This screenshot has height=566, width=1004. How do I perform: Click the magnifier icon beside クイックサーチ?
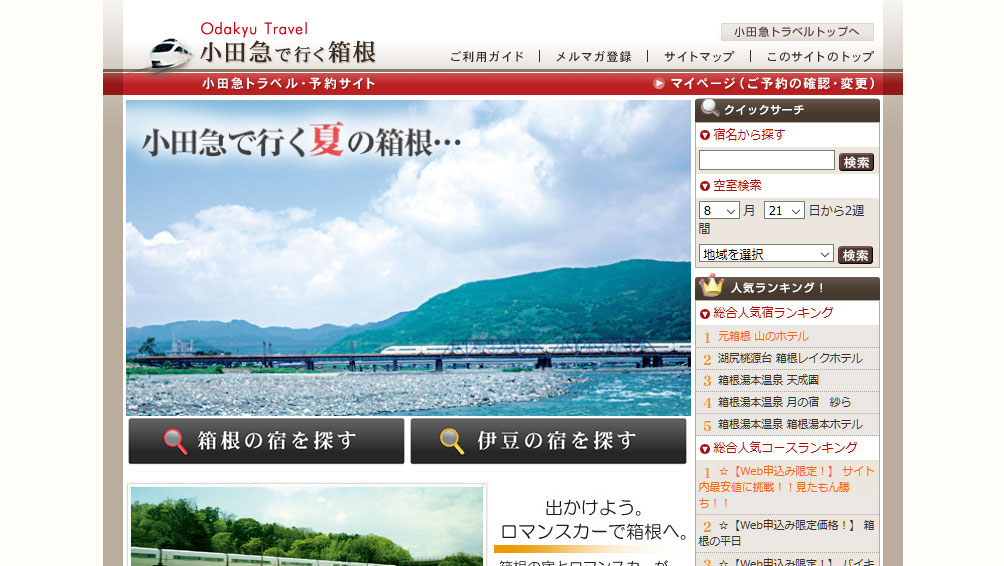point(709,108)
